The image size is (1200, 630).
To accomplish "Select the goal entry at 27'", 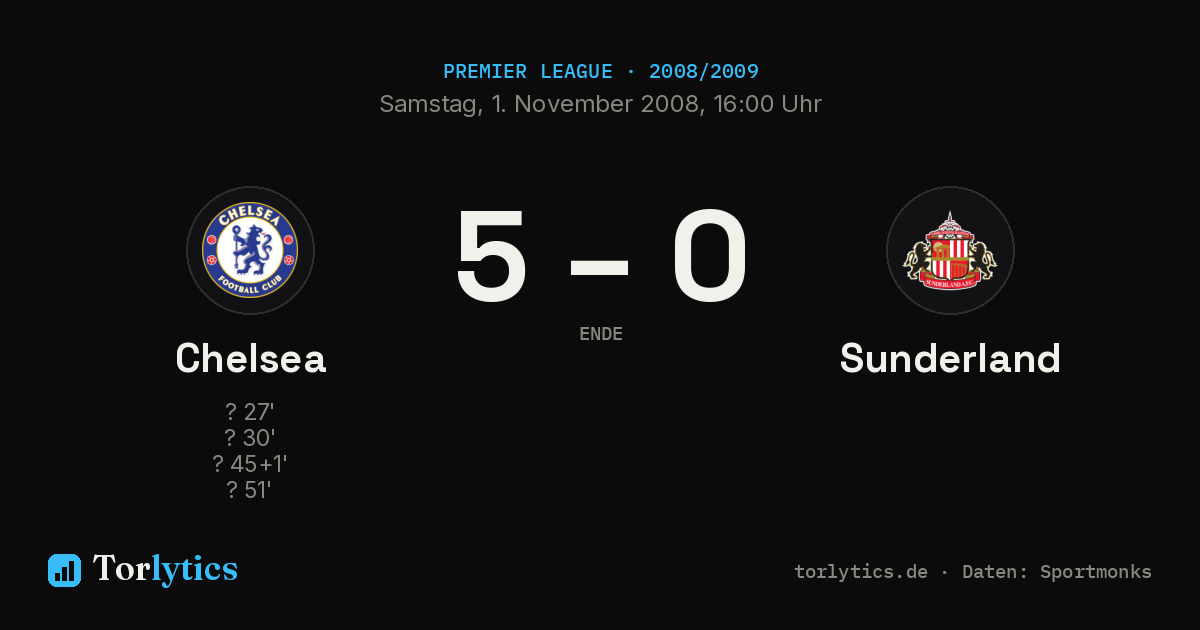I will 250,412.
